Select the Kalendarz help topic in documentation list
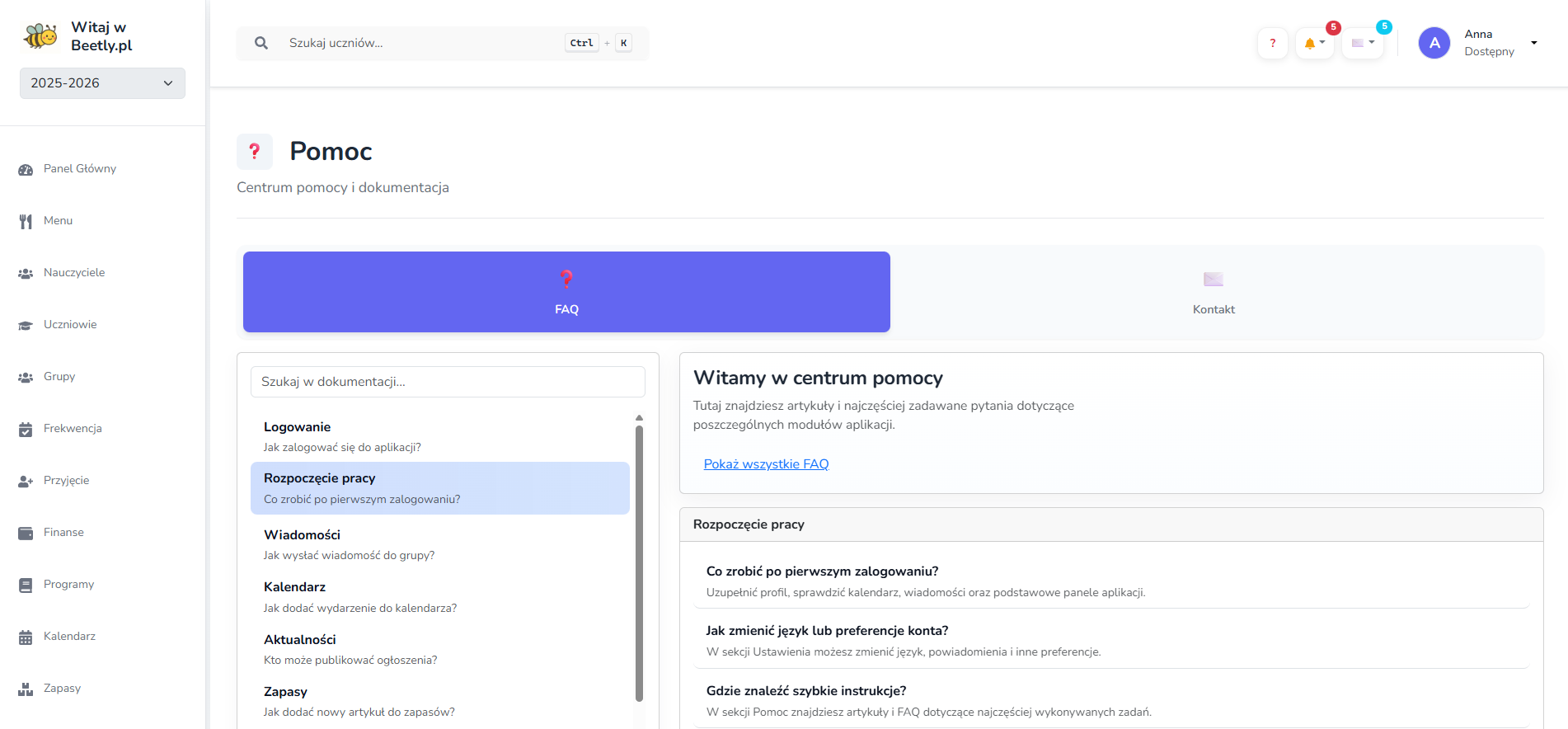This screenshot has height=729, width=1568. point(440,597)
